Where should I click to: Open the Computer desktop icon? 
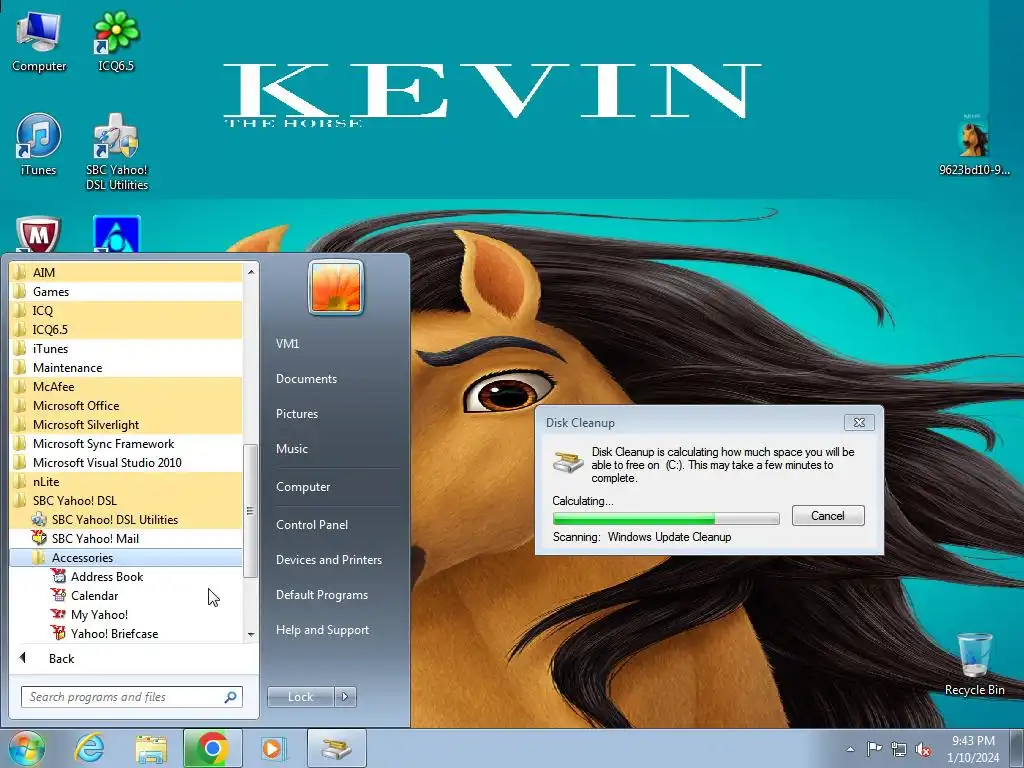coord(39,41)
